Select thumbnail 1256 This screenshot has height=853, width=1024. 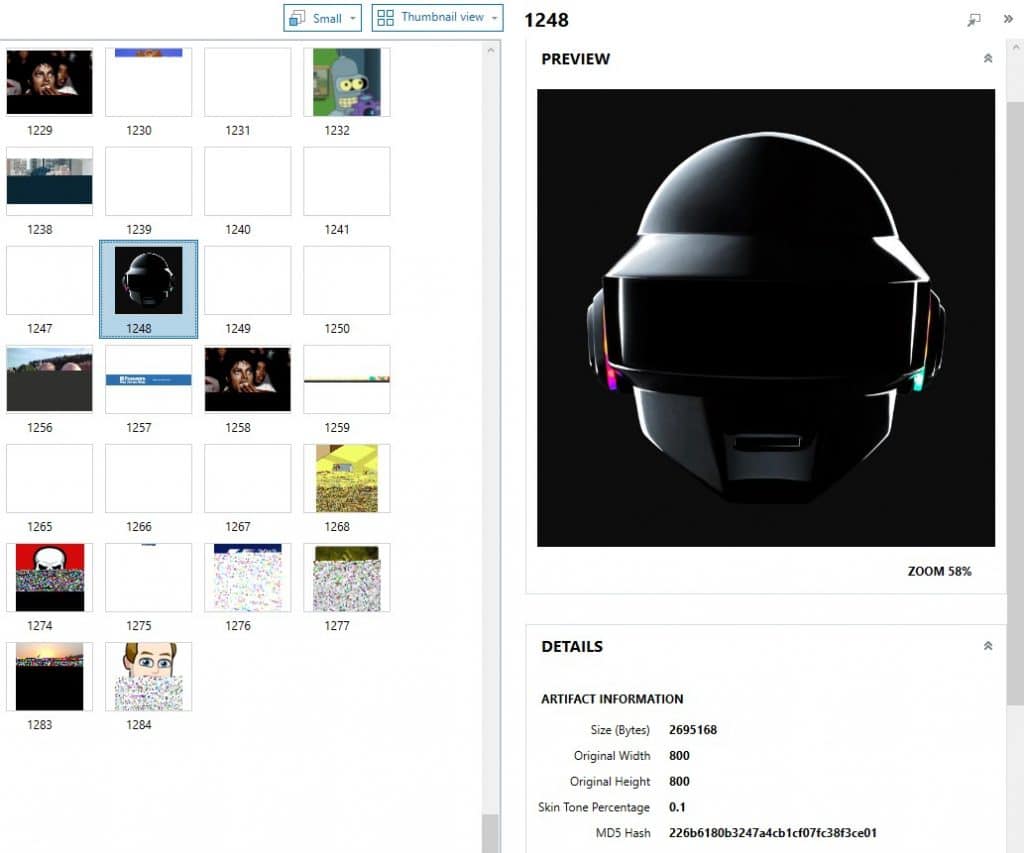pos(50,379)
